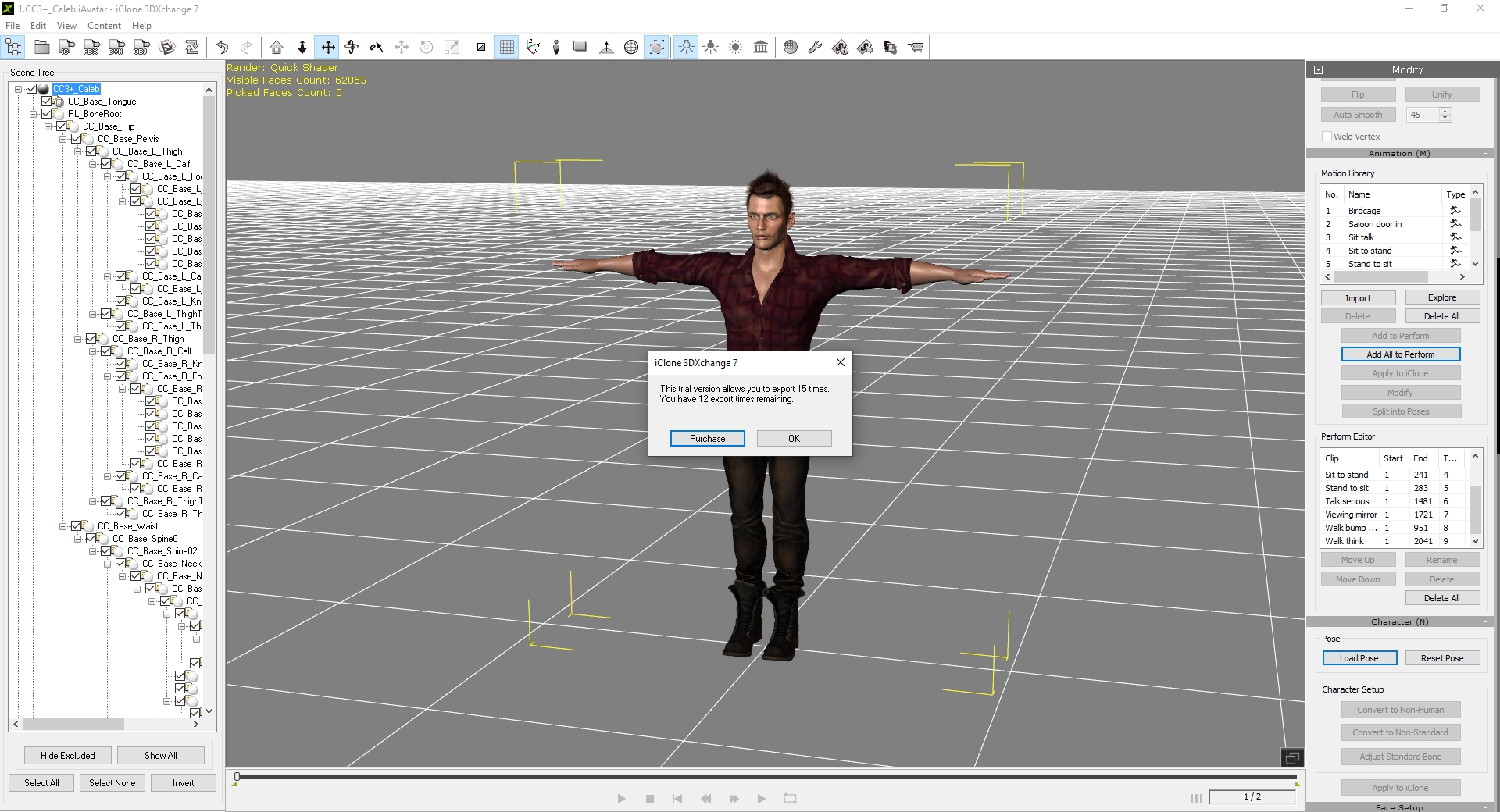Toggle the CC_Base_Tongue checkbox

coord(47,101)
